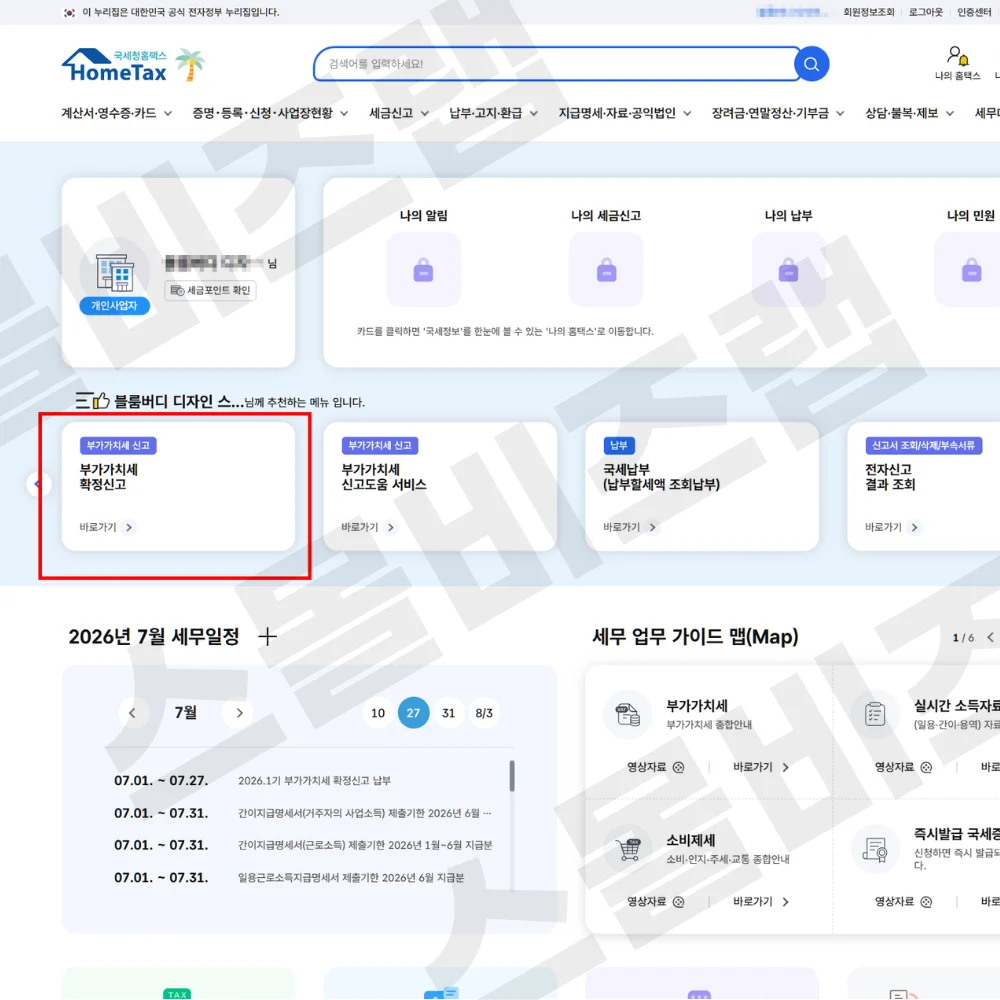Expand 납부·고지·환급 menu

493,114
